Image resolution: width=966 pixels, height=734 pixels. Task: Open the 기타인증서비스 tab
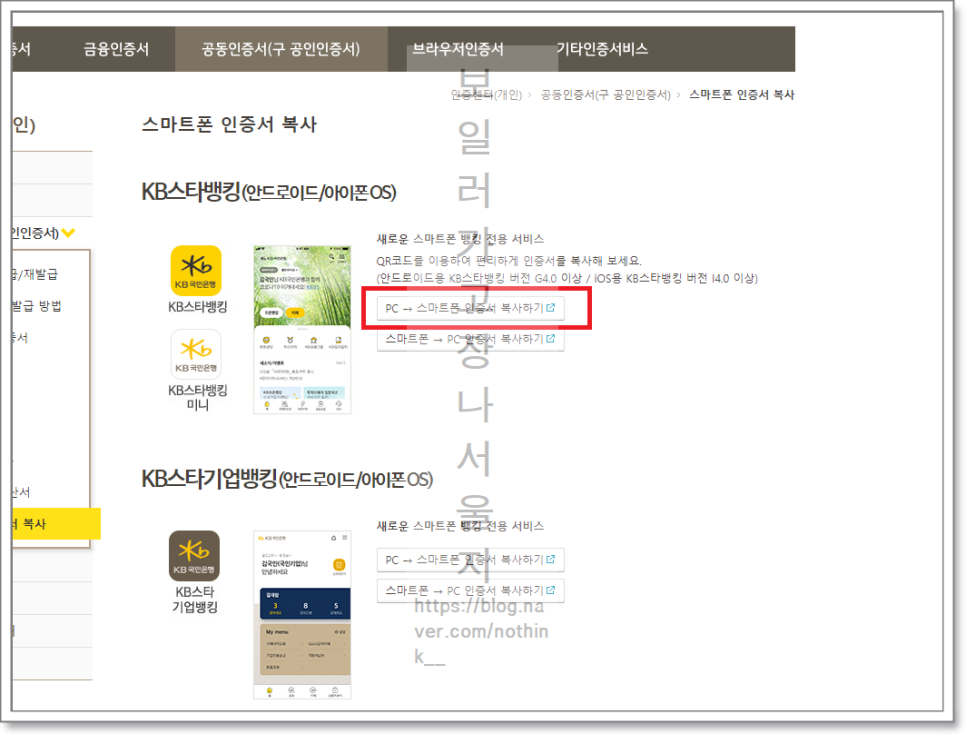pyautogui.click(x=603, y=49)
